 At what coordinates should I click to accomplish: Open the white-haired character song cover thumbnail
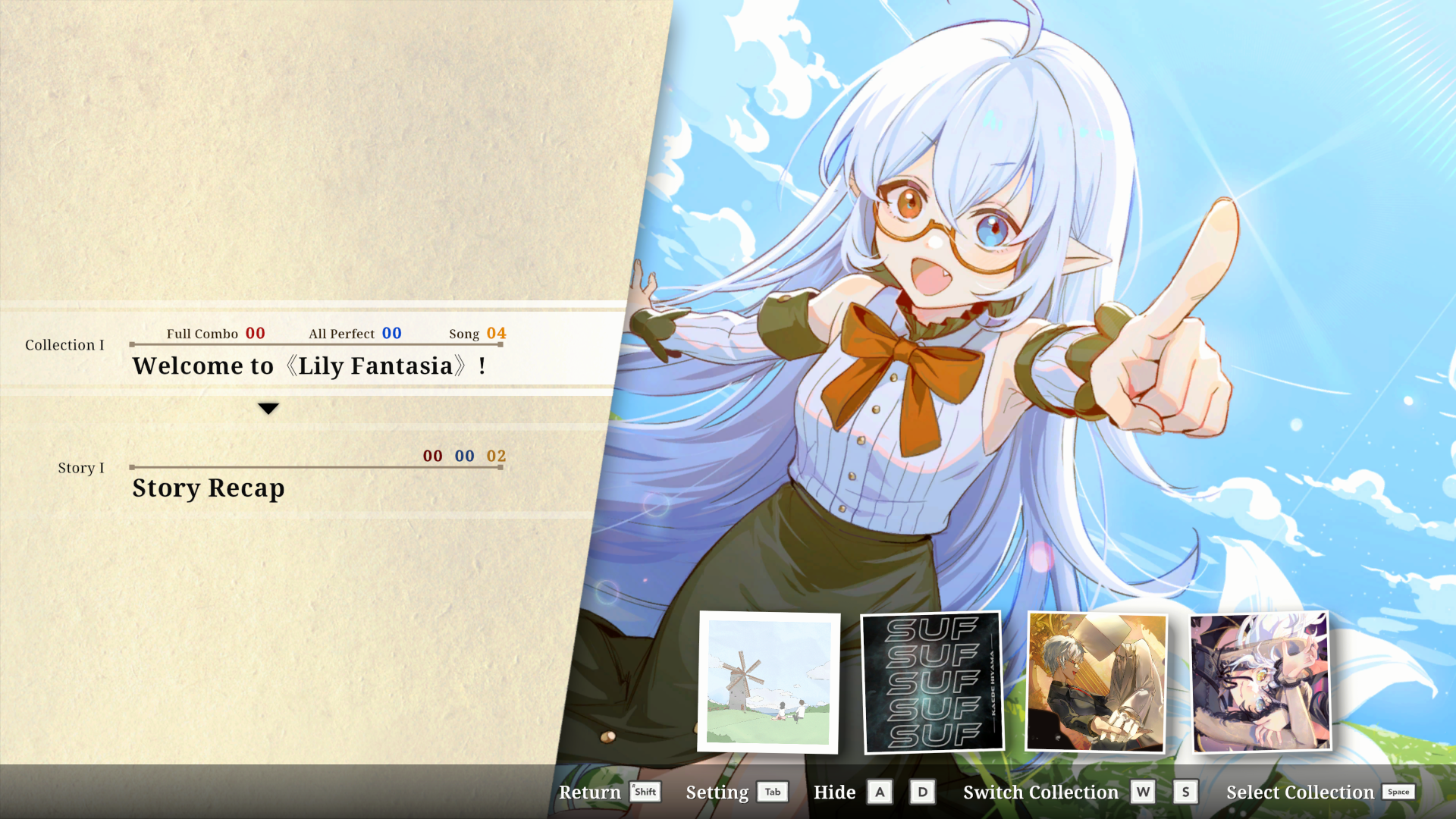(x=1260, y=682)
